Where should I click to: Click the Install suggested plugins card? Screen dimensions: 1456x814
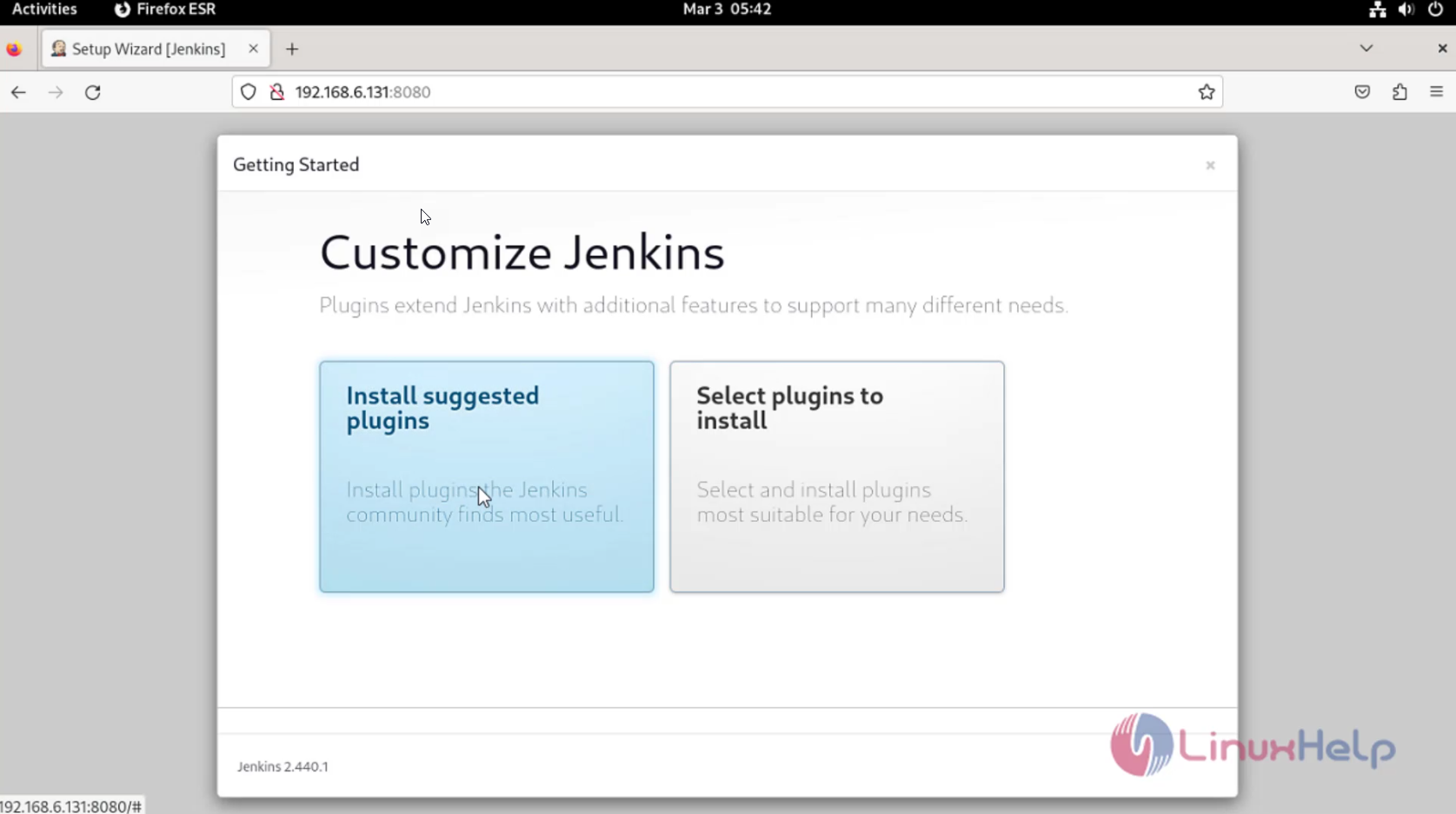pos(486,477)
